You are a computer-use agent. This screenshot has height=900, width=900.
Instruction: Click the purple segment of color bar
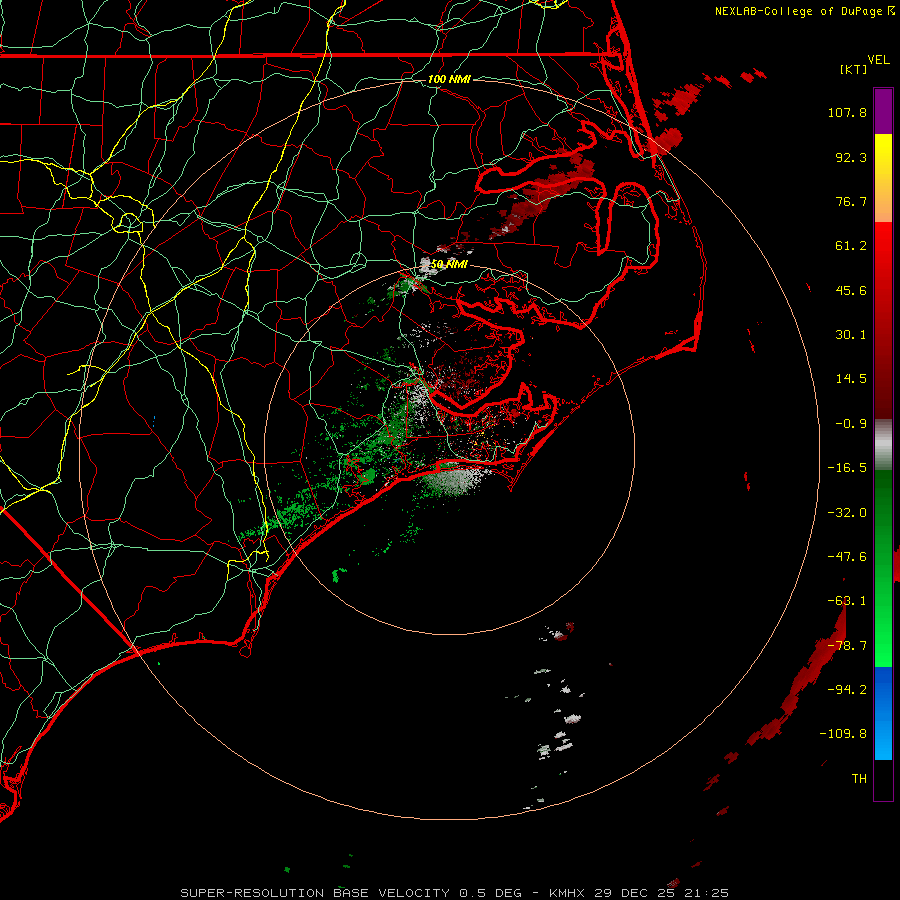point(883,111)
